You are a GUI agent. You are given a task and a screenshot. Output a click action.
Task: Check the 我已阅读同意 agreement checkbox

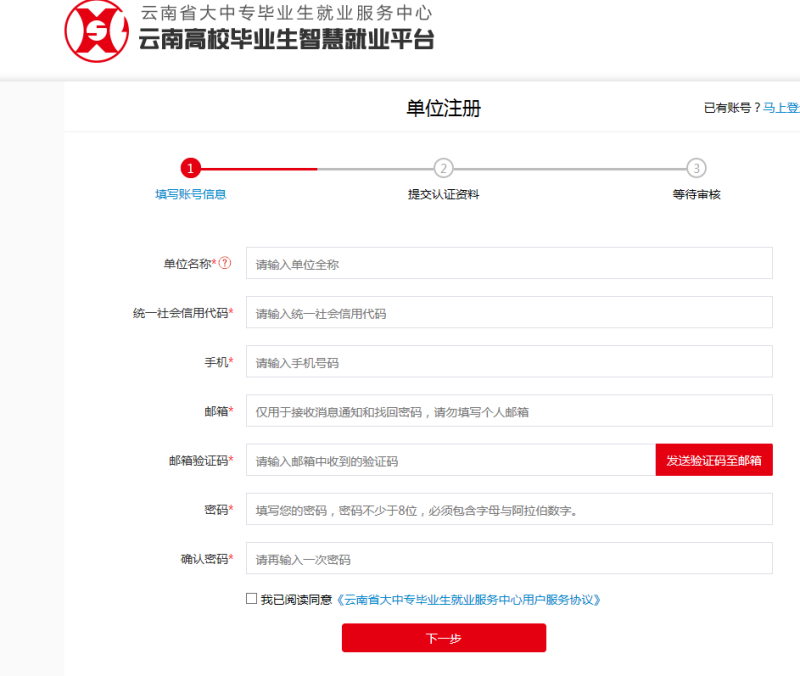point(251,599)
